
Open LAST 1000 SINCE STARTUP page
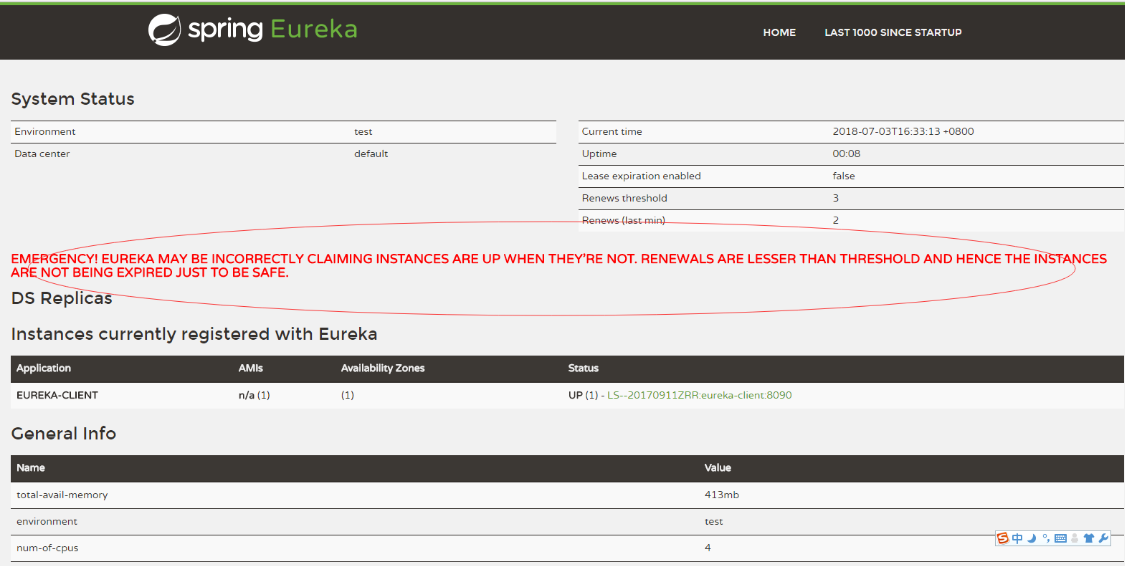tap(893, 32)
